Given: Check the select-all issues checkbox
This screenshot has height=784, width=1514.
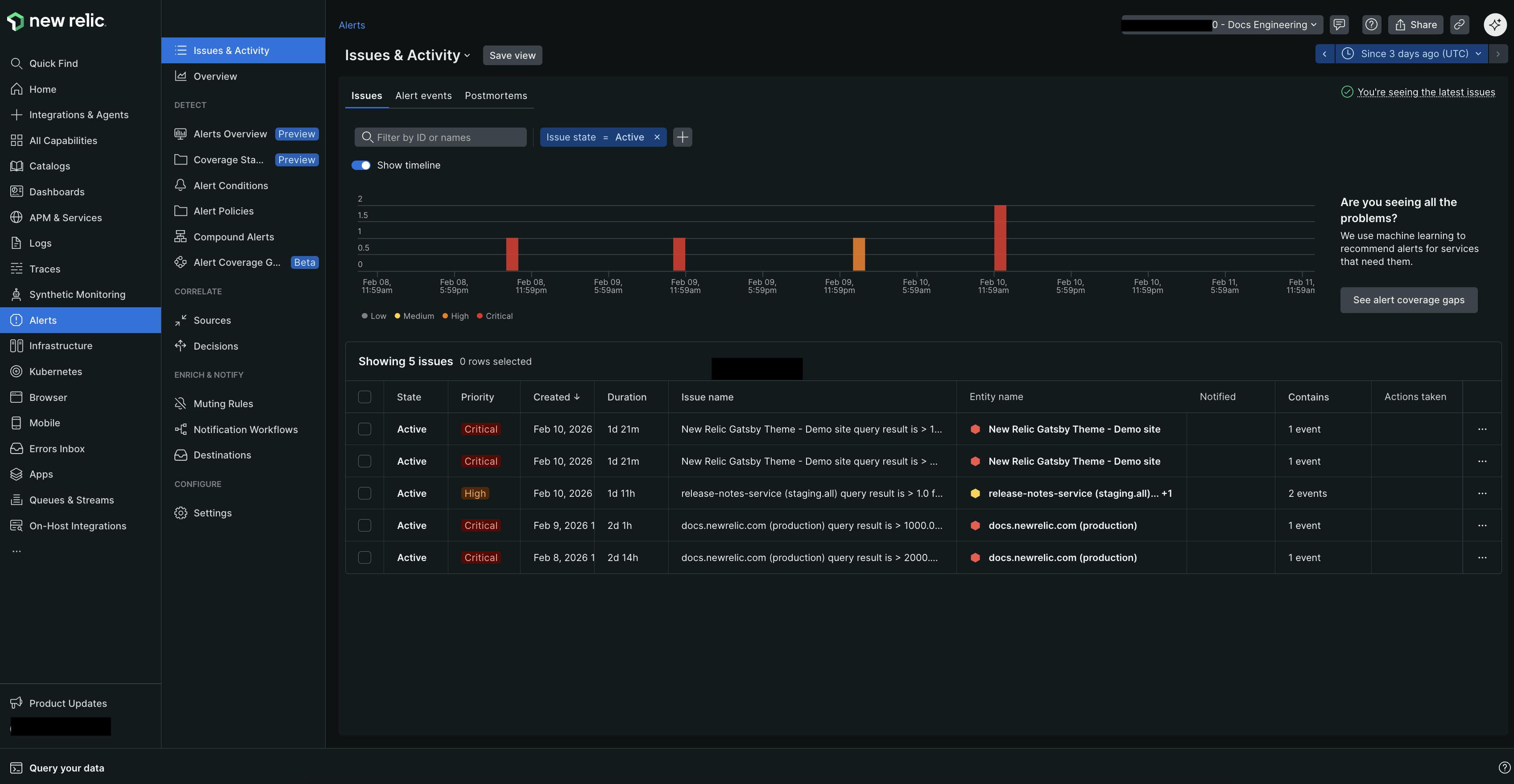Looking at the screenshot, I should tap(364, 397).
